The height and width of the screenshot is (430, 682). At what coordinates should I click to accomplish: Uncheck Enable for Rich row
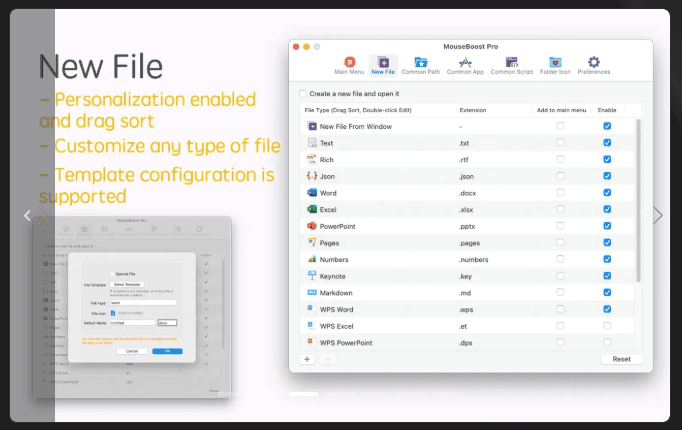point(607,159)
